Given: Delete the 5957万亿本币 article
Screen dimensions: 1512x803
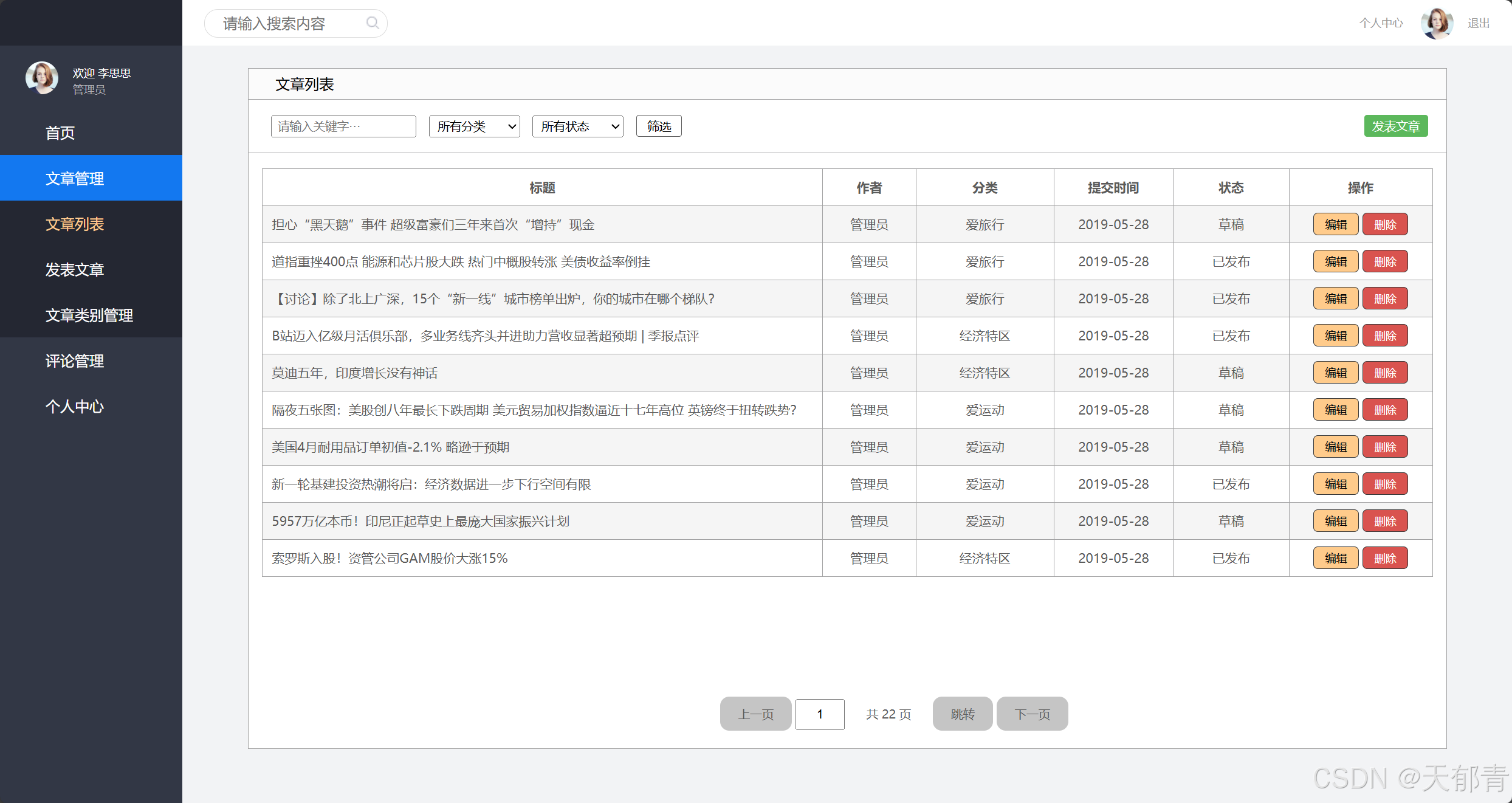Looking at the screenshot, I should (x=1385, y=521).
